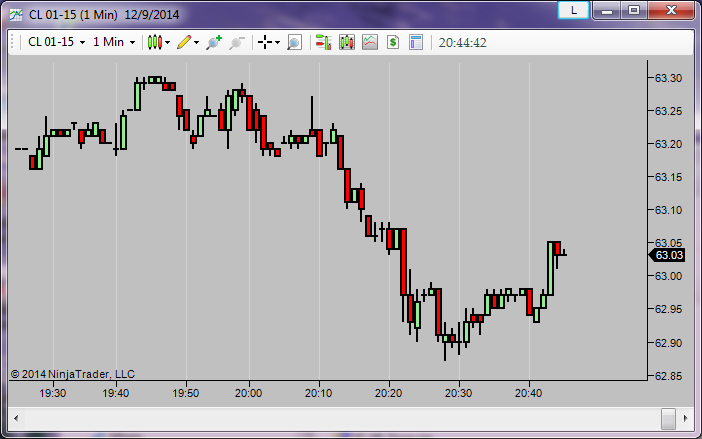Open the chart properties icon
Viewport: 702px width, 439px height.
pos(416,43)
